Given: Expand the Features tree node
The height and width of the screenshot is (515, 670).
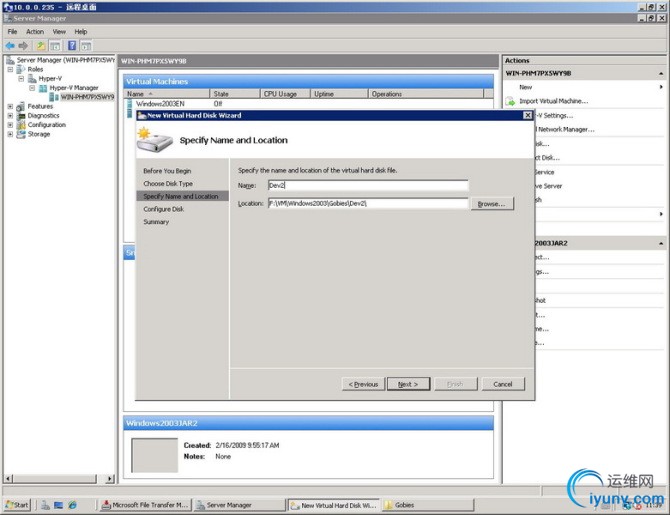Looking at the screenshot, I should (10, 106).
